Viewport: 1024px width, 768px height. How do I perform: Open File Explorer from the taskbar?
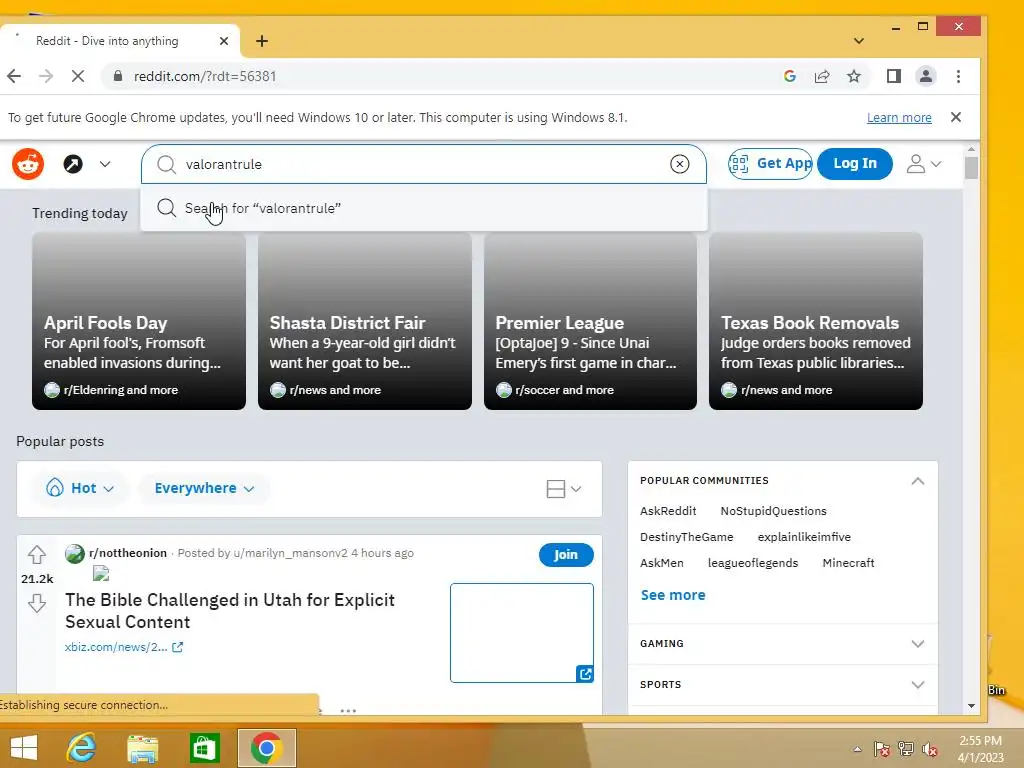click(x=142, y=748)
